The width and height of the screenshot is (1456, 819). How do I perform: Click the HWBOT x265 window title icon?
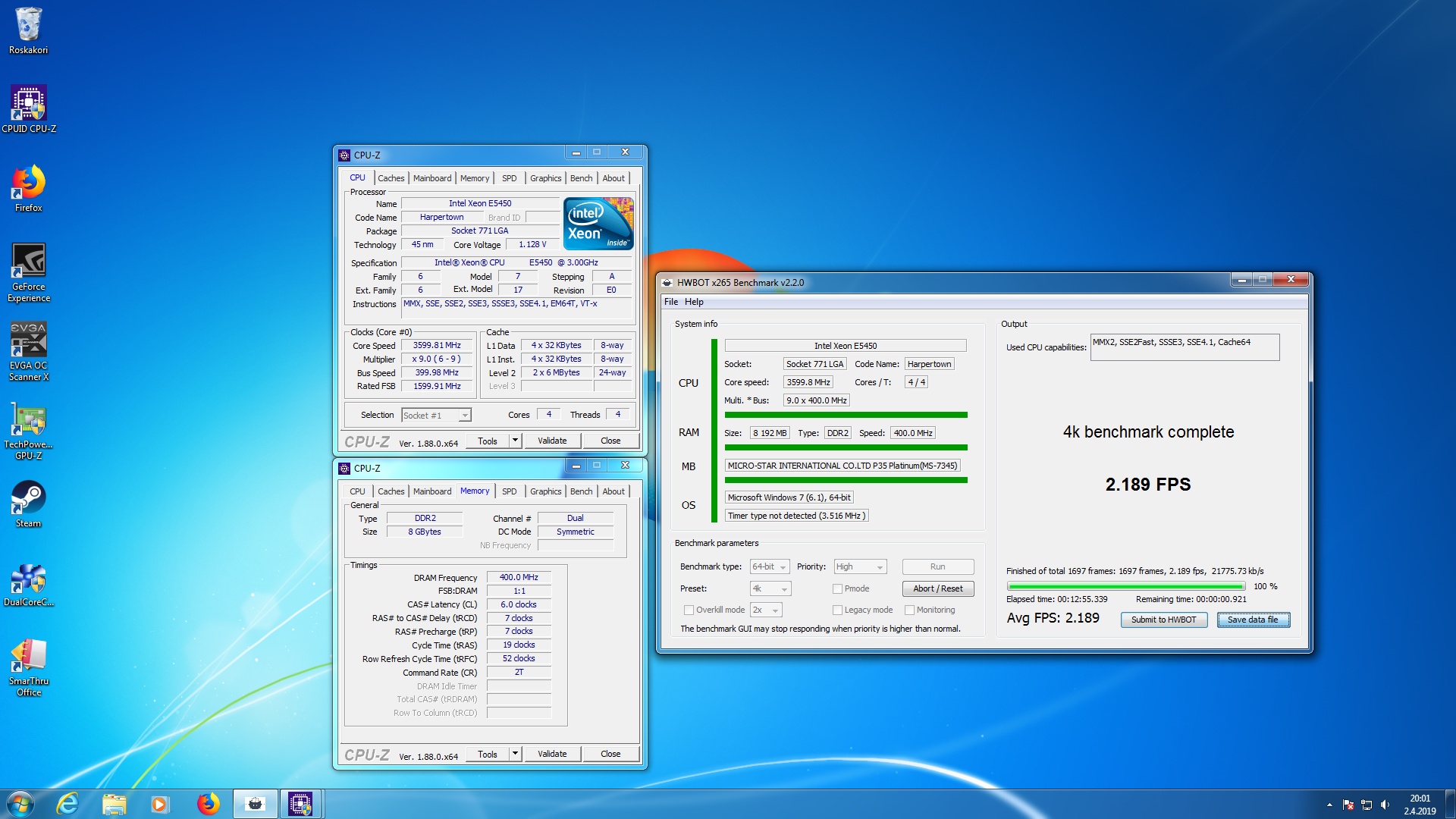point(667,282)
